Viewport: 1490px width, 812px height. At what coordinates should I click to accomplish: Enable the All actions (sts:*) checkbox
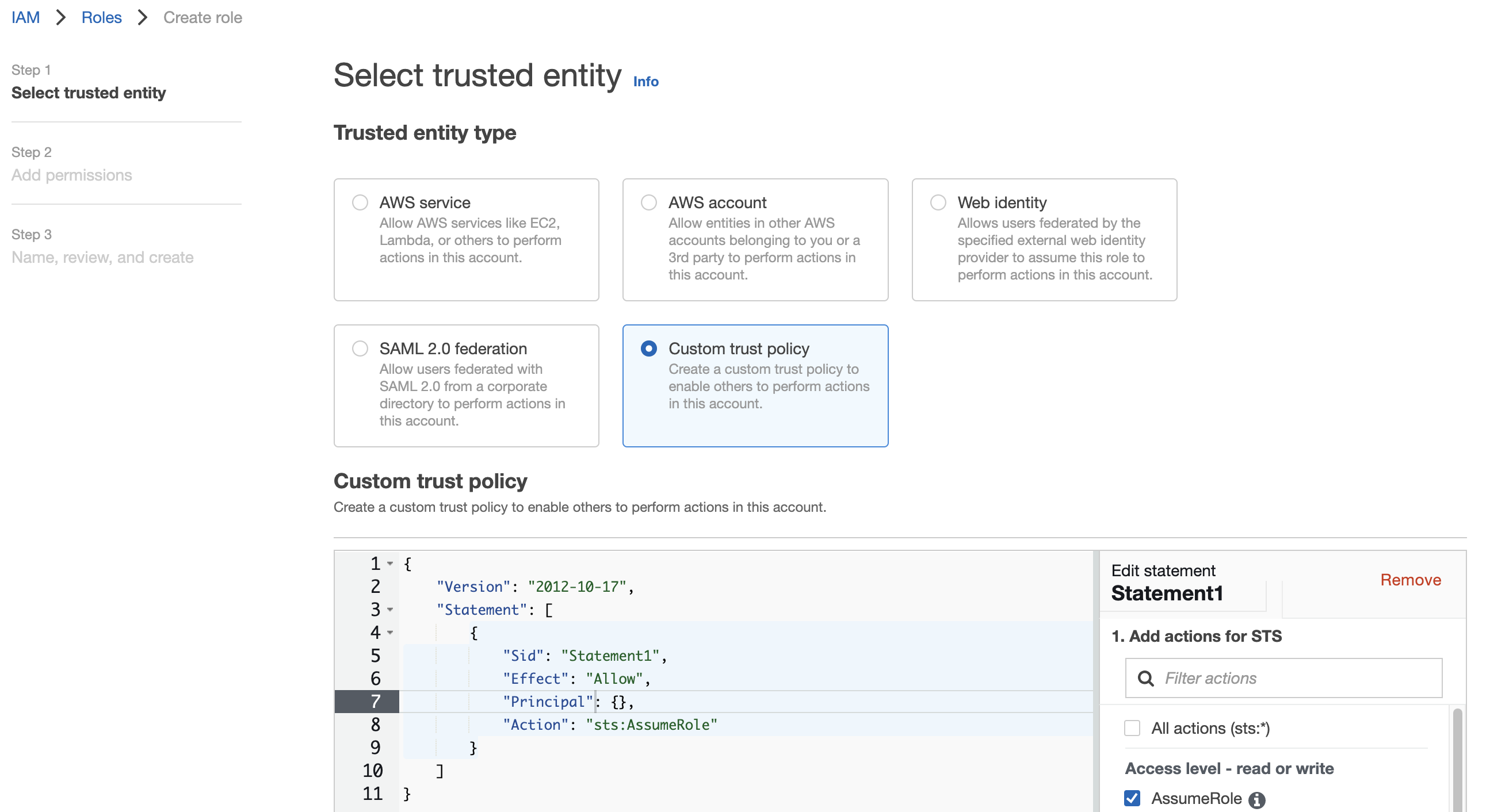point(1132,728)
